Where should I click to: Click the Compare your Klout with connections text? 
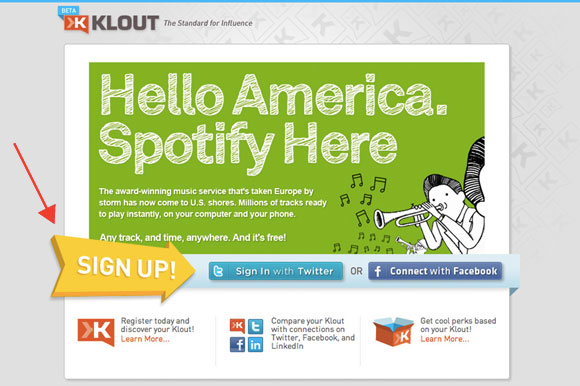313,333
